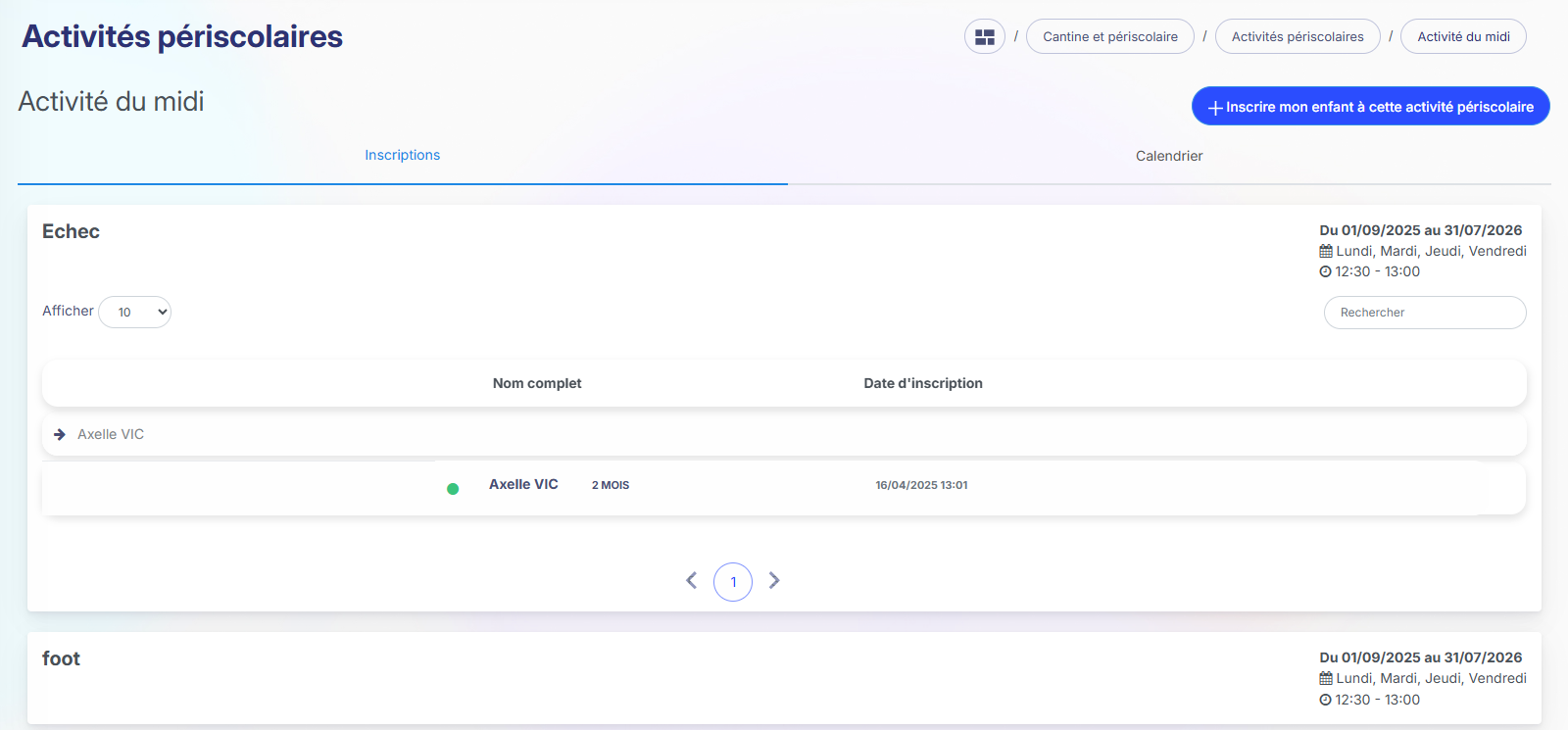Viewport: 1568px width, 730px height.
Task: Open Cantine et périscolaire breadcrumb
Action: pos(1110,37)
